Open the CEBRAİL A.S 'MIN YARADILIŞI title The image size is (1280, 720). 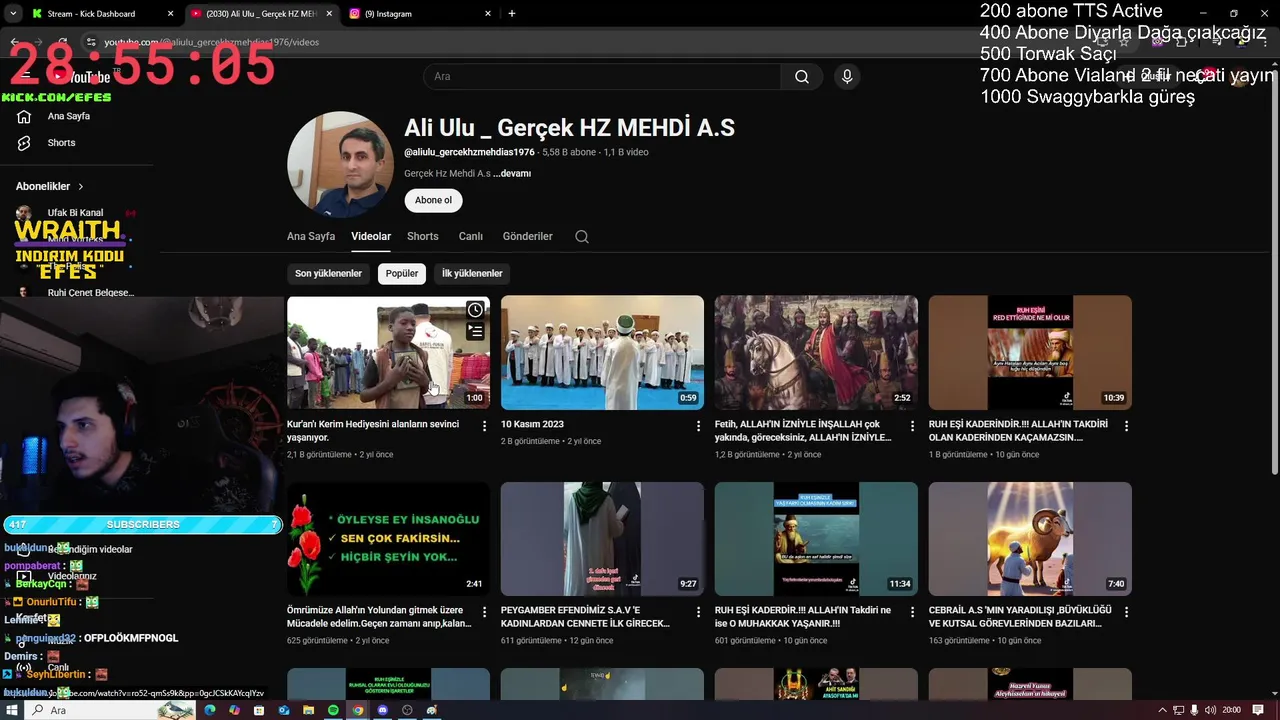pyautogui.click(x=1020, y=617)
